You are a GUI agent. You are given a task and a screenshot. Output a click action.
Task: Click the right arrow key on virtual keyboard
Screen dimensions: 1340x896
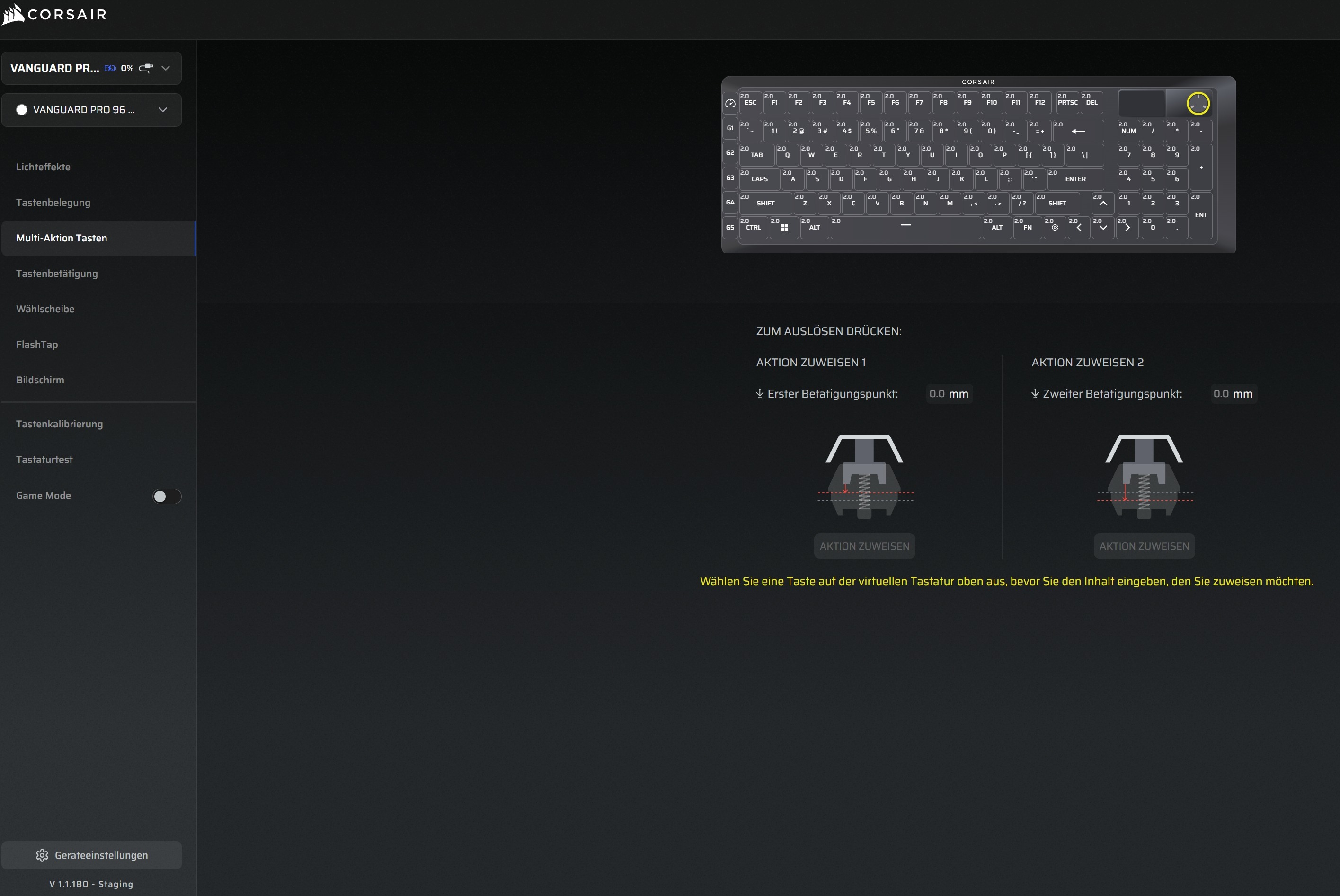1127,227
